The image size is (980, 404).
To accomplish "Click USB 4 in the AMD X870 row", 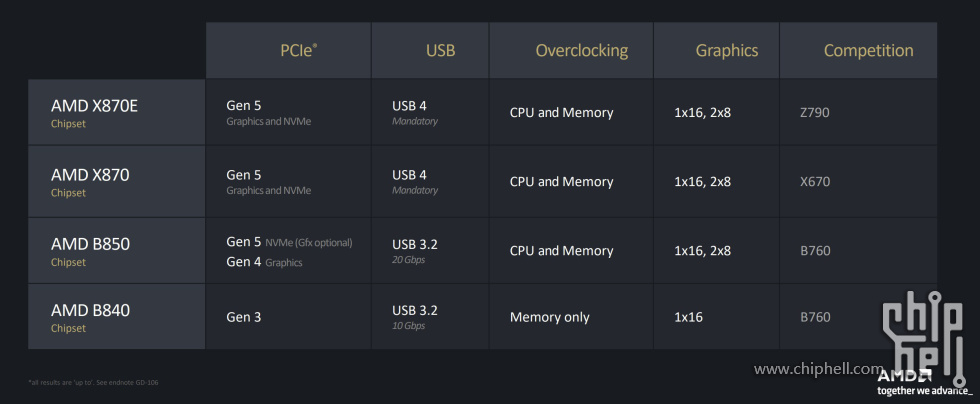I will coord(409,175).
